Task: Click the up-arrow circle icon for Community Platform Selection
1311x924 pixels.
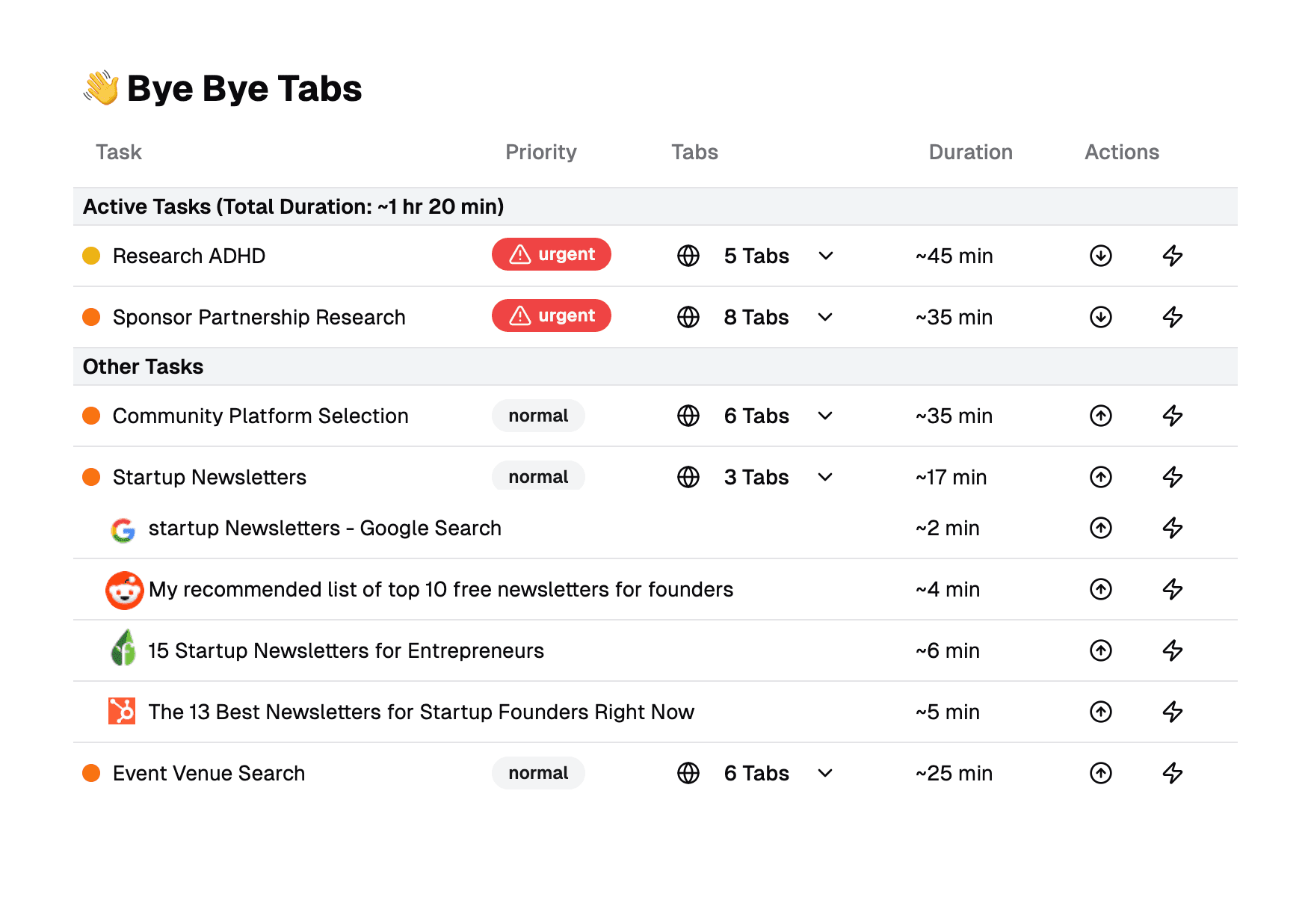Action: tap(1100, 416)
